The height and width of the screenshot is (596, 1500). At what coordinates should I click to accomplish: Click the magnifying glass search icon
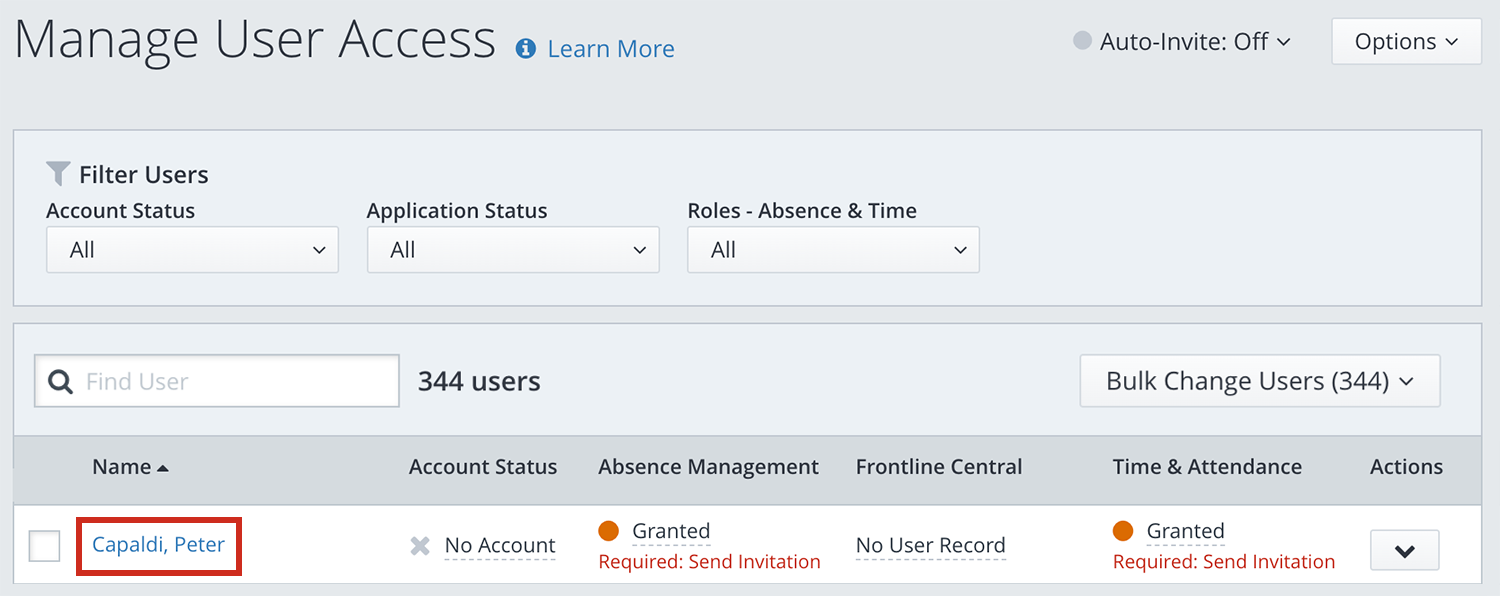[x=60, y=382]
